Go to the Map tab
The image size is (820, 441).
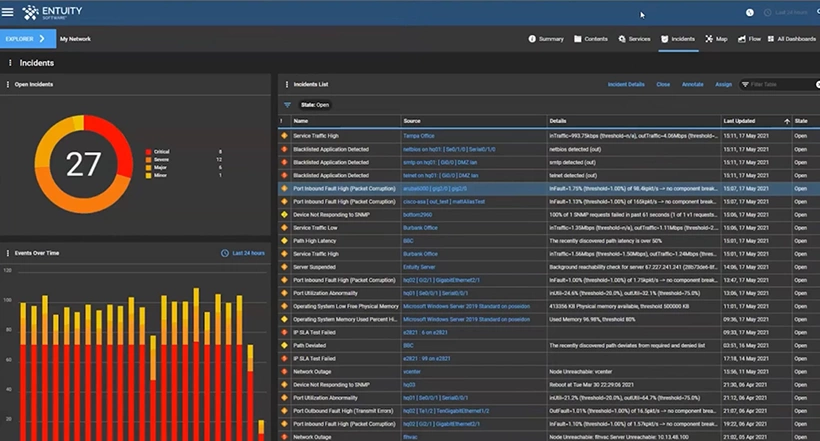[x=716, y=39]
